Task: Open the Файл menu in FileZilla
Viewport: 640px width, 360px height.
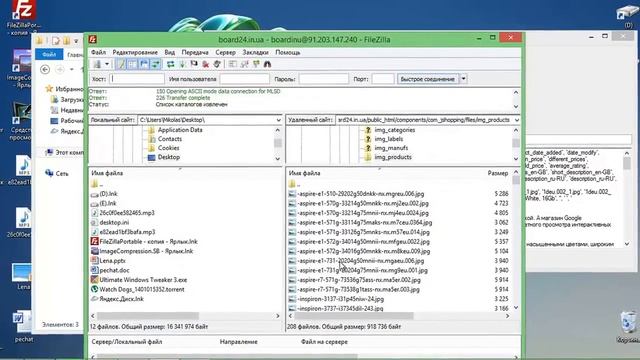Action: pos(98,52)
